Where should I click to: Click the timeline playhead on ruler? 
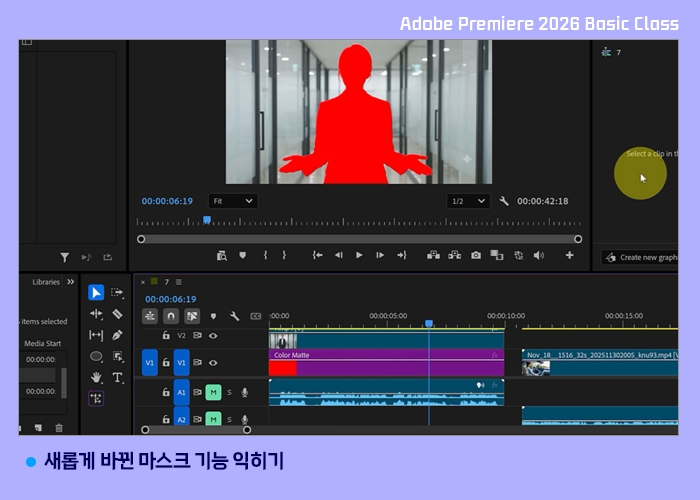pos(429,323)
